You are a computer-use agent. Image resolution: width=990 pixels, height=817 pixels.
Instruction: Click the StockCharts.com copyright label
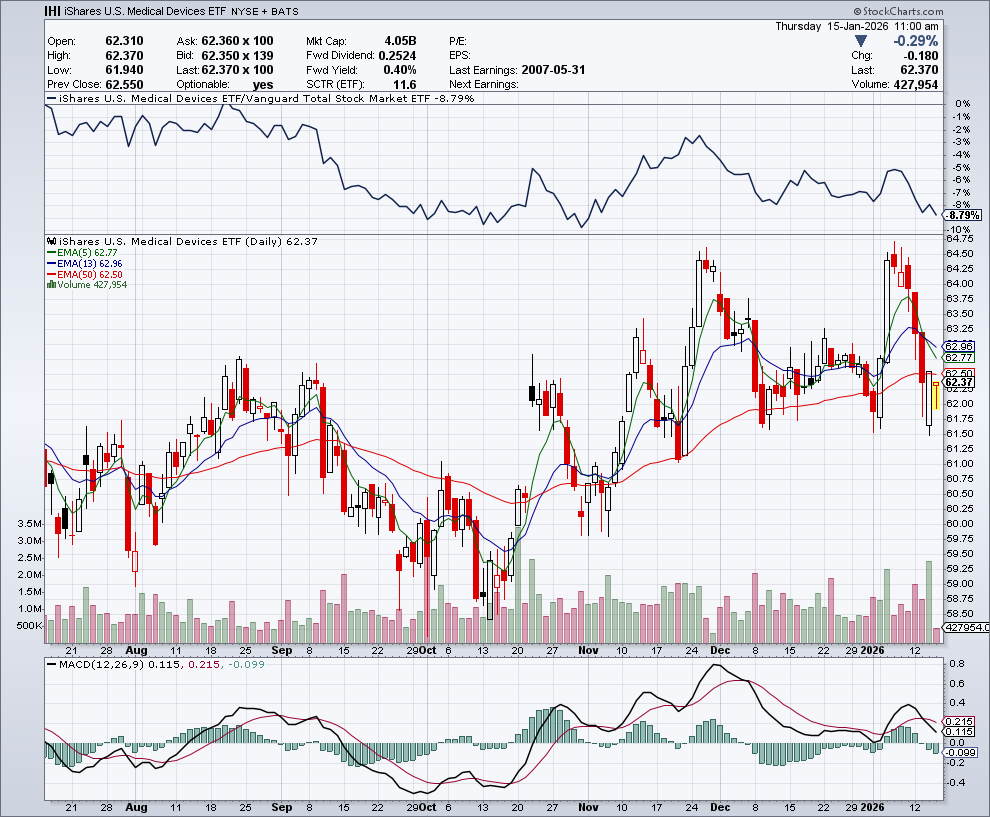click(898, 11)
